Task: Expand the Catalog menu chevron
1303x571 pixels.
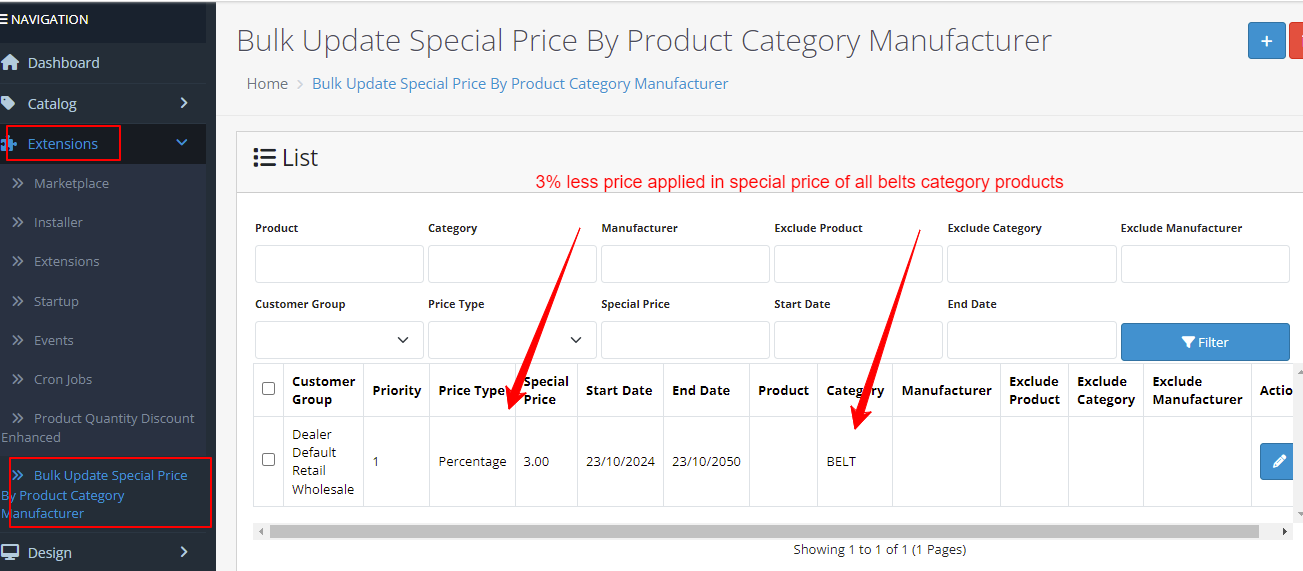Action: (x=184, y=103)
